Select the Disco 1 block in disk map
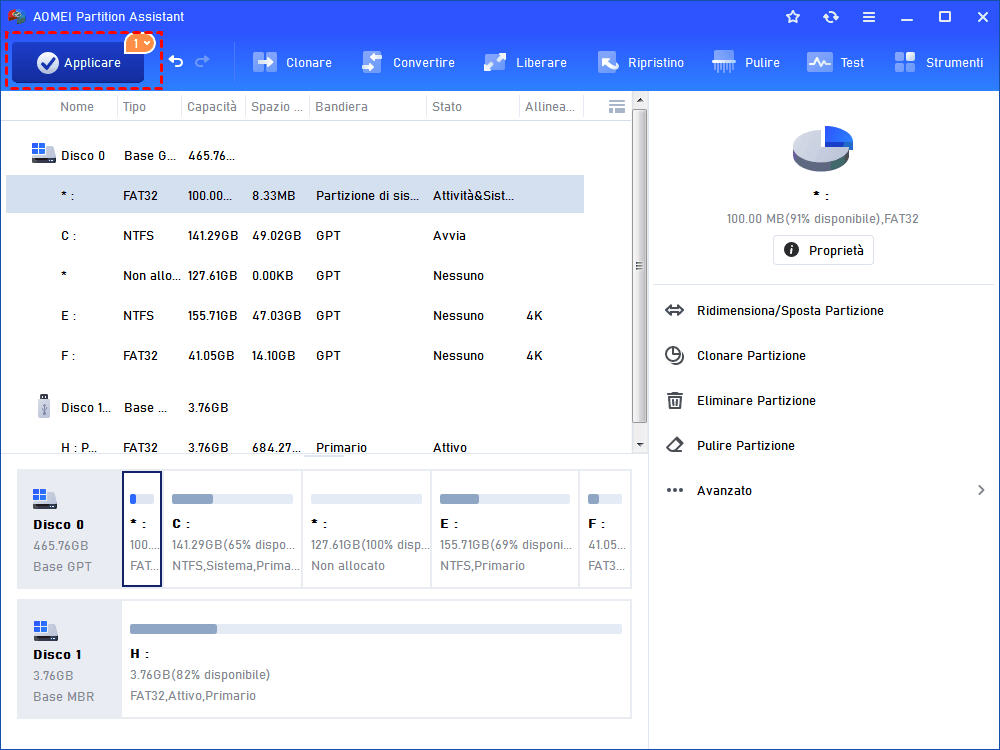This screenshot has width=1000, height=750. [x=70, y=659]
